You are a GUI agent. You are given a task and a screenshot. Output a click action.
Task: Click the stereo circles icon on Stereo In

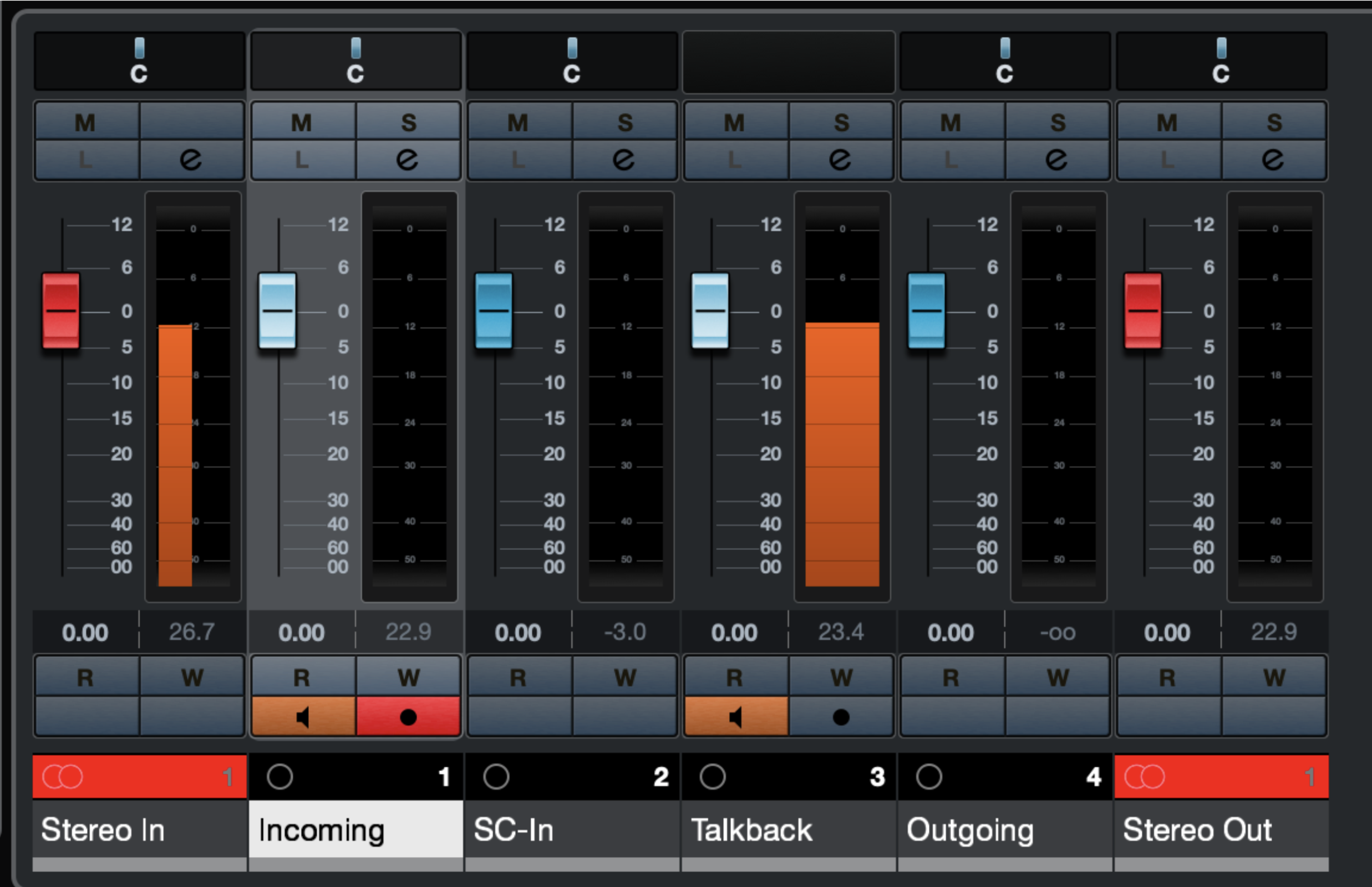(63, 777)
